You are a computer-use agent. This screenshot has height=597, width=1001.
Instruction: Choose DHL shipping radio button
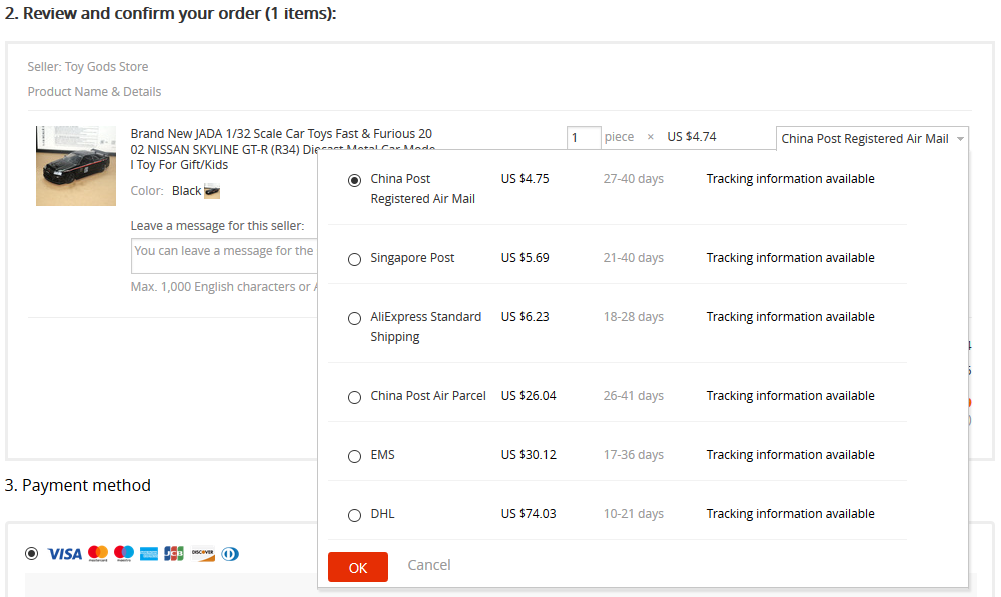coord(354,515)
